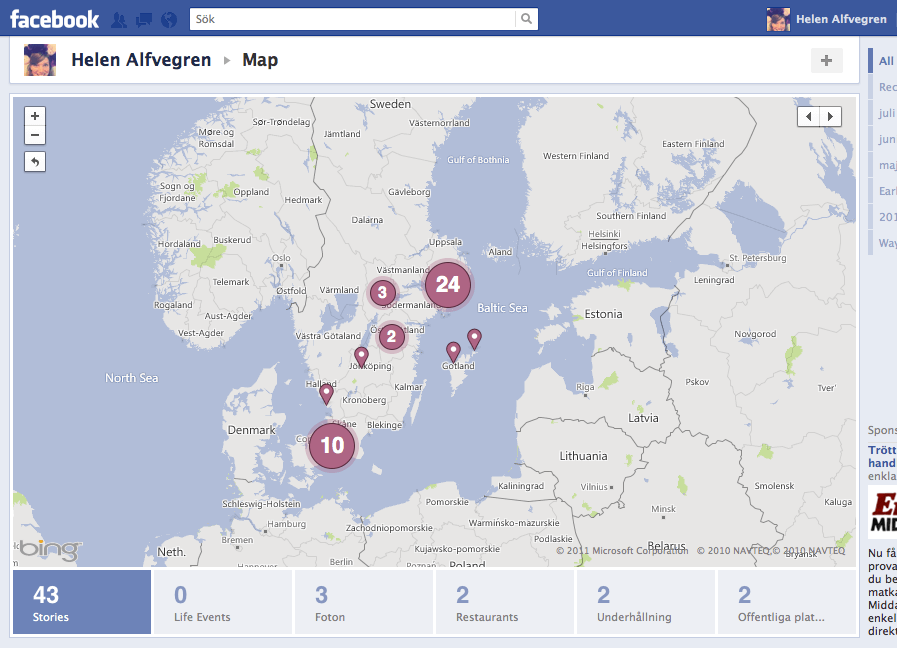Viewport: 897px width, 648px height.
Task: Open the 10 stories cluster marker
Action: [x=332, y=445]
